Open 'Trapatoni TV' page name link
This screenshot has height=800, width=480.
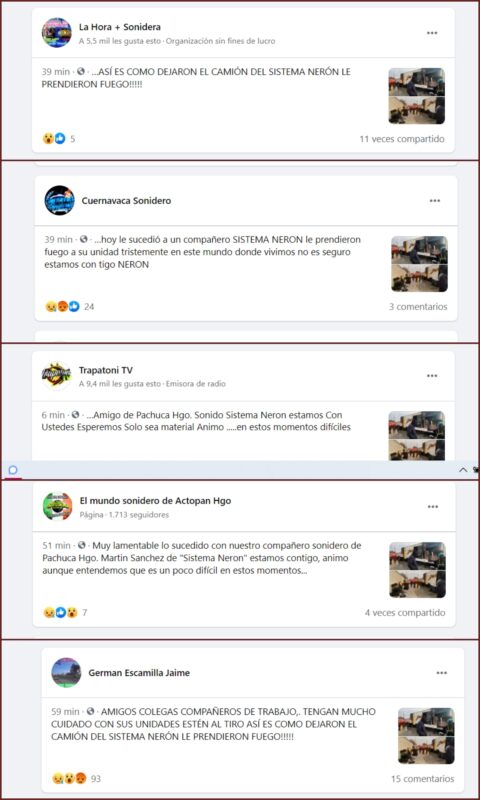[106, 370]
